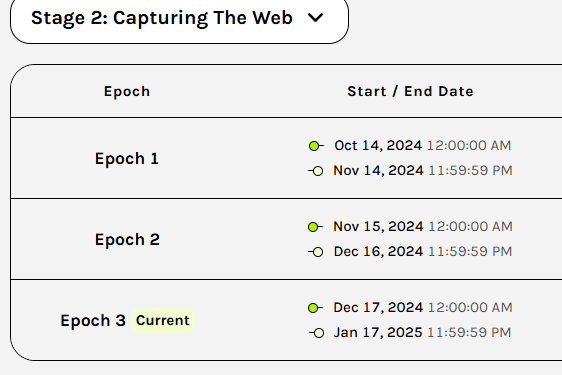The height and width of the screenshot is (375, 562).
Task: Open the Stage 2: Capturing The Web dropdown
Action: [x=179, y=19]
